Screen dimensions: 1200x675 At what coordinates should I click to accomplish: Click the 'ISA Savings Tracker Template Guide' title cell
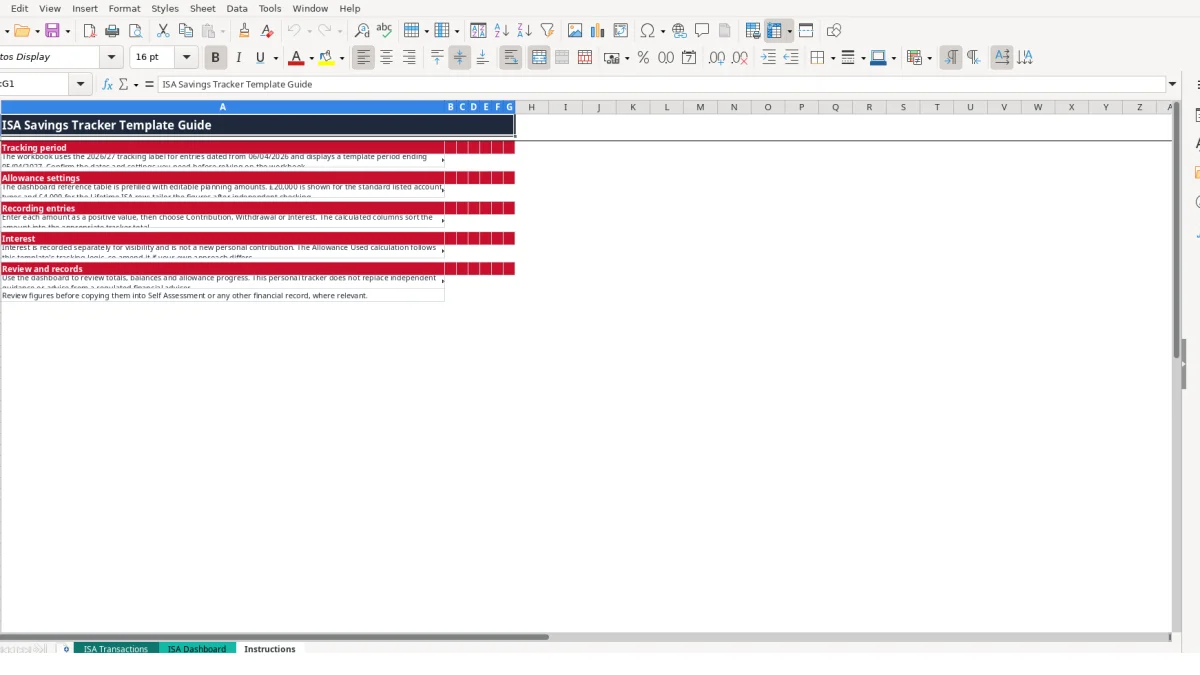[257, 125]
